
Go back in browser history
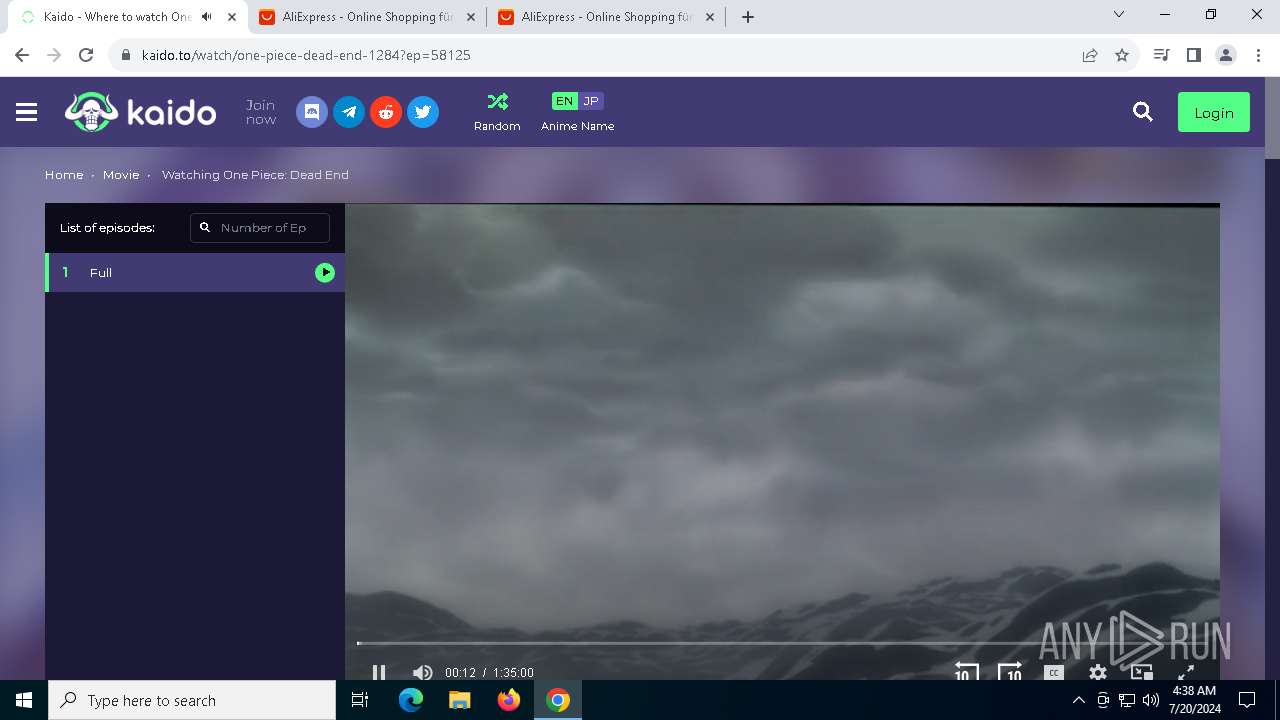tap(22, 55)
